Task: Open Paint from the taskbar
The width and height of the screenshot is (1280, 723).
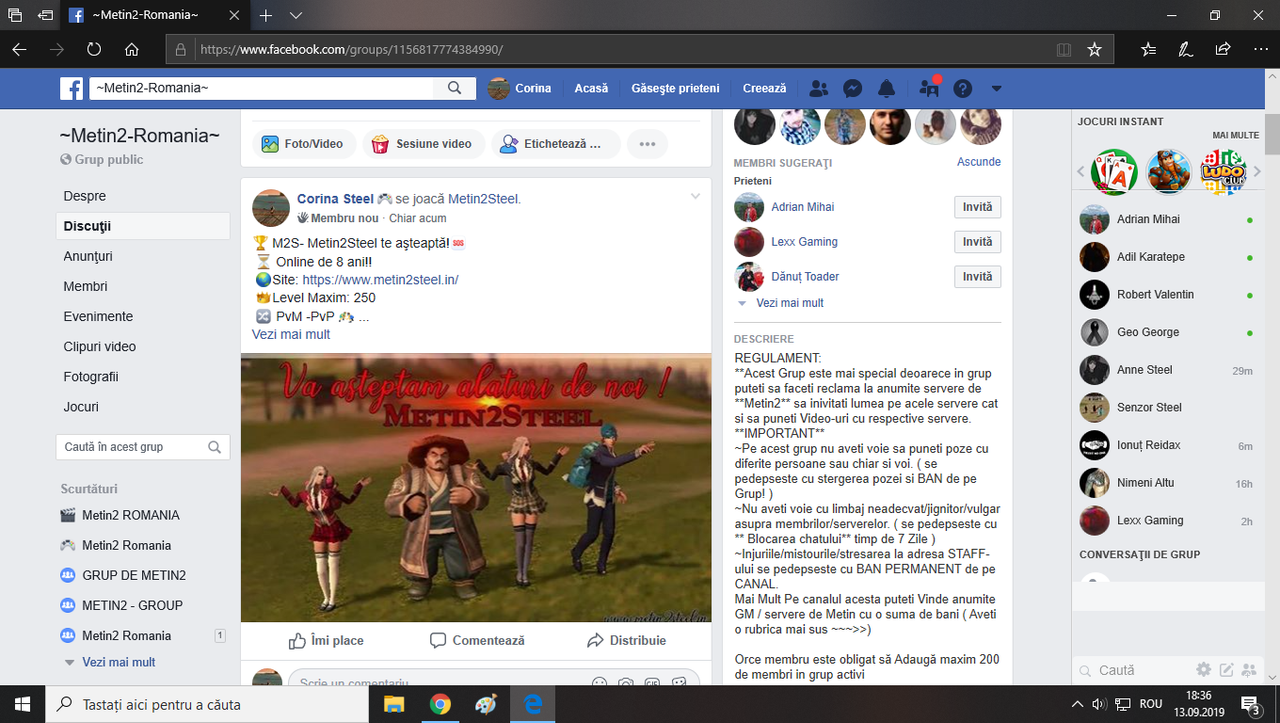Action: coord(486,704)
